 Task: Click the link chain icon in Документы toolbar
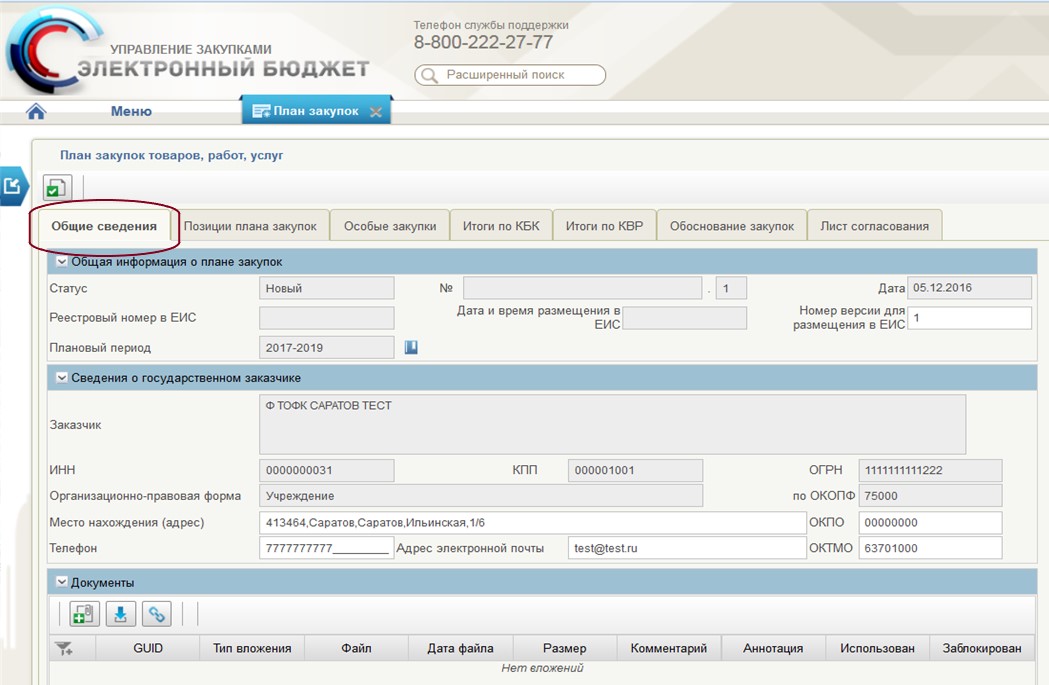click(156, 614)
